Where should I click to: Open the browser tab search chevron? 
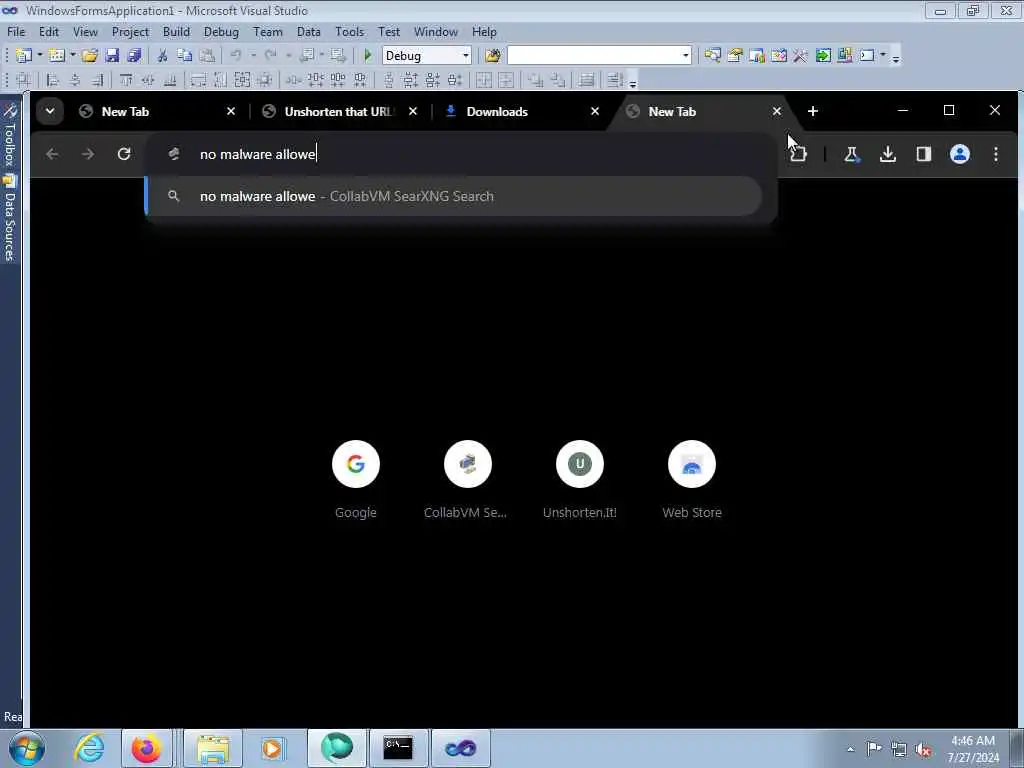click(x=50, y=111)
